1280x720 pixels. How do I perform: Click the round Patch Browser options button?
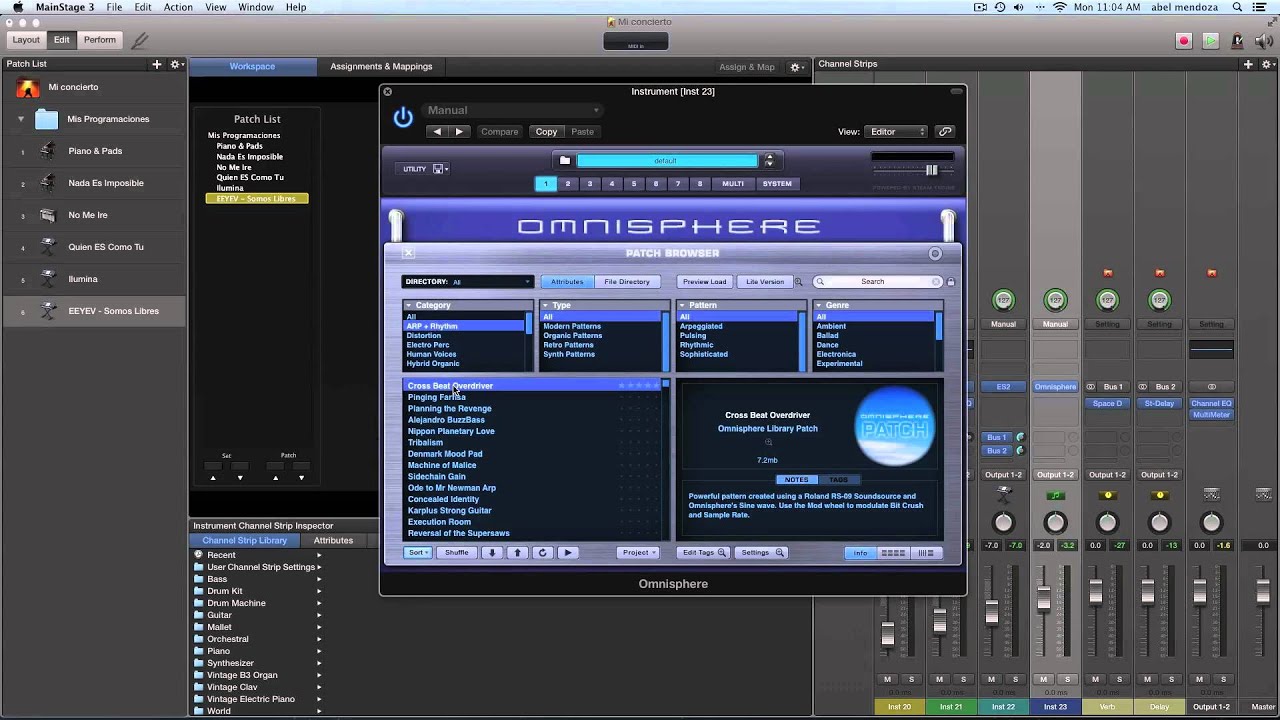(x=936, y=253)
